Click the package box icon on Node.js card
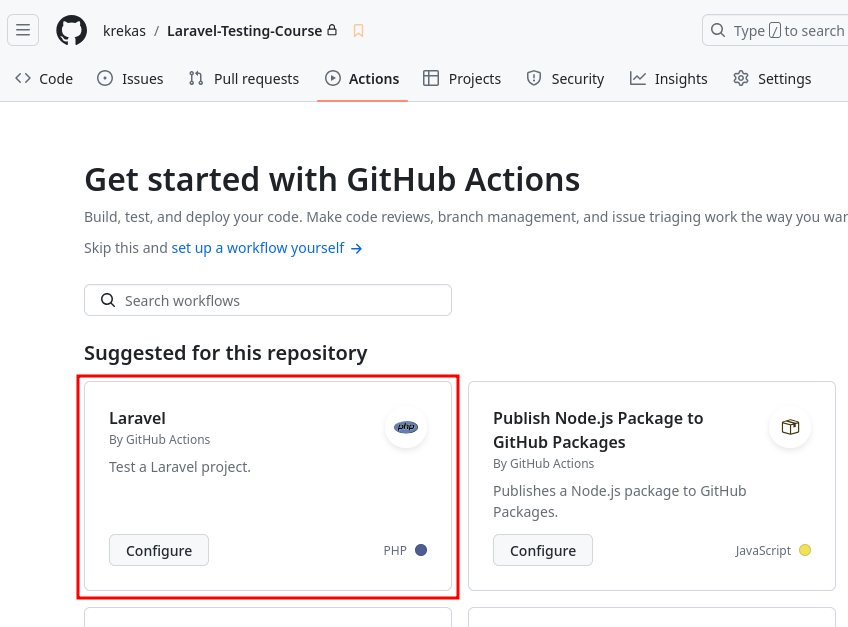This screenshot has width=848, height=627. coord(790,427)
